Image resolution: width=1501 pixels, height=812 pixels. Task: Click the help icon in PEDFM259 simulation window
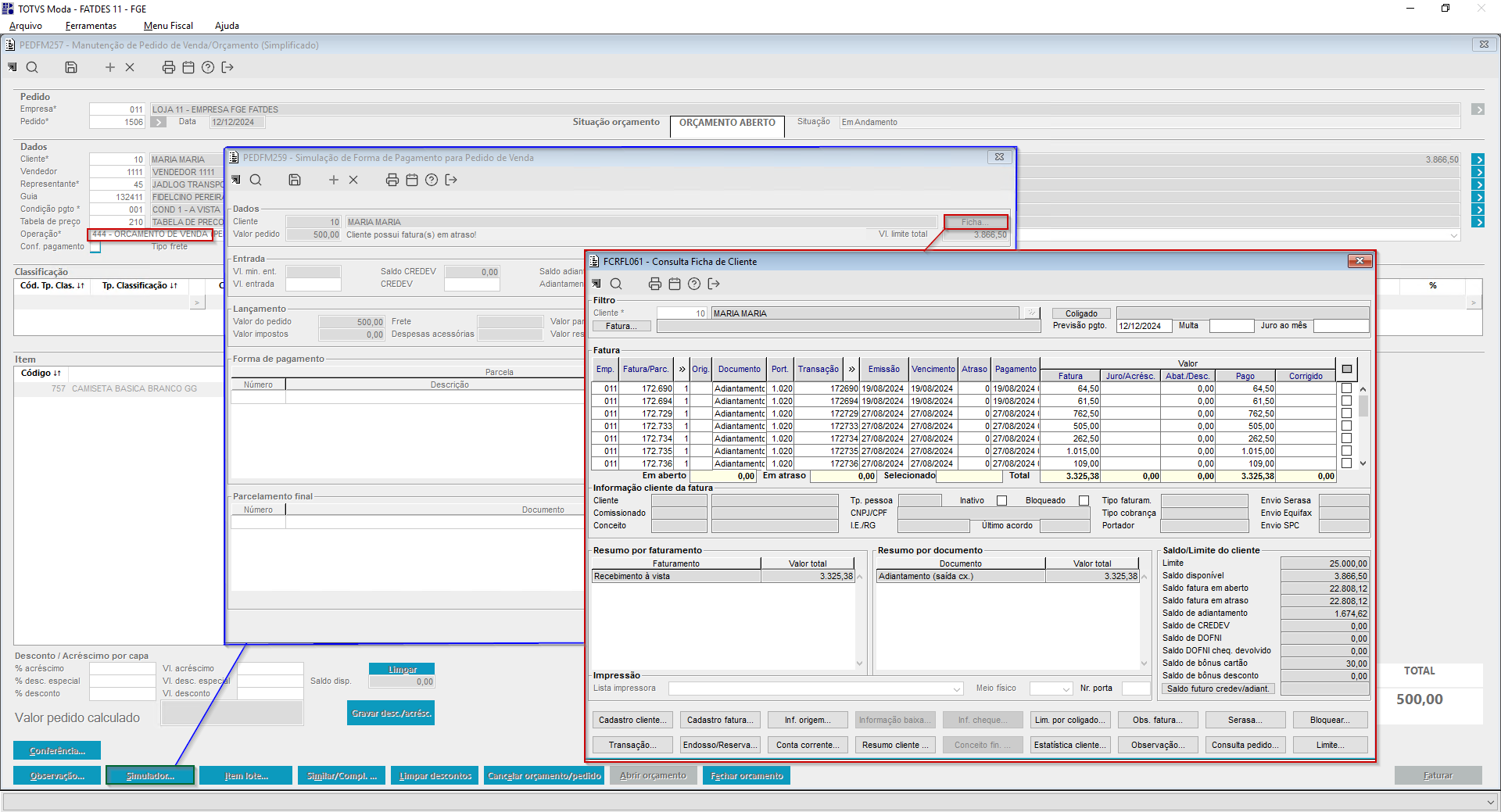[432, 180]
